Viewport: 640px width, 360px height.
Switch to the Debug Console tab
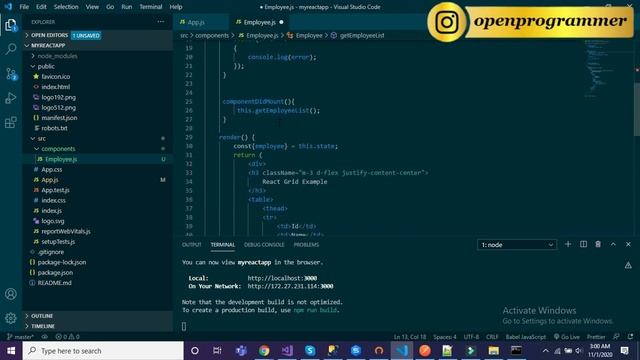(x=264, y=244)
